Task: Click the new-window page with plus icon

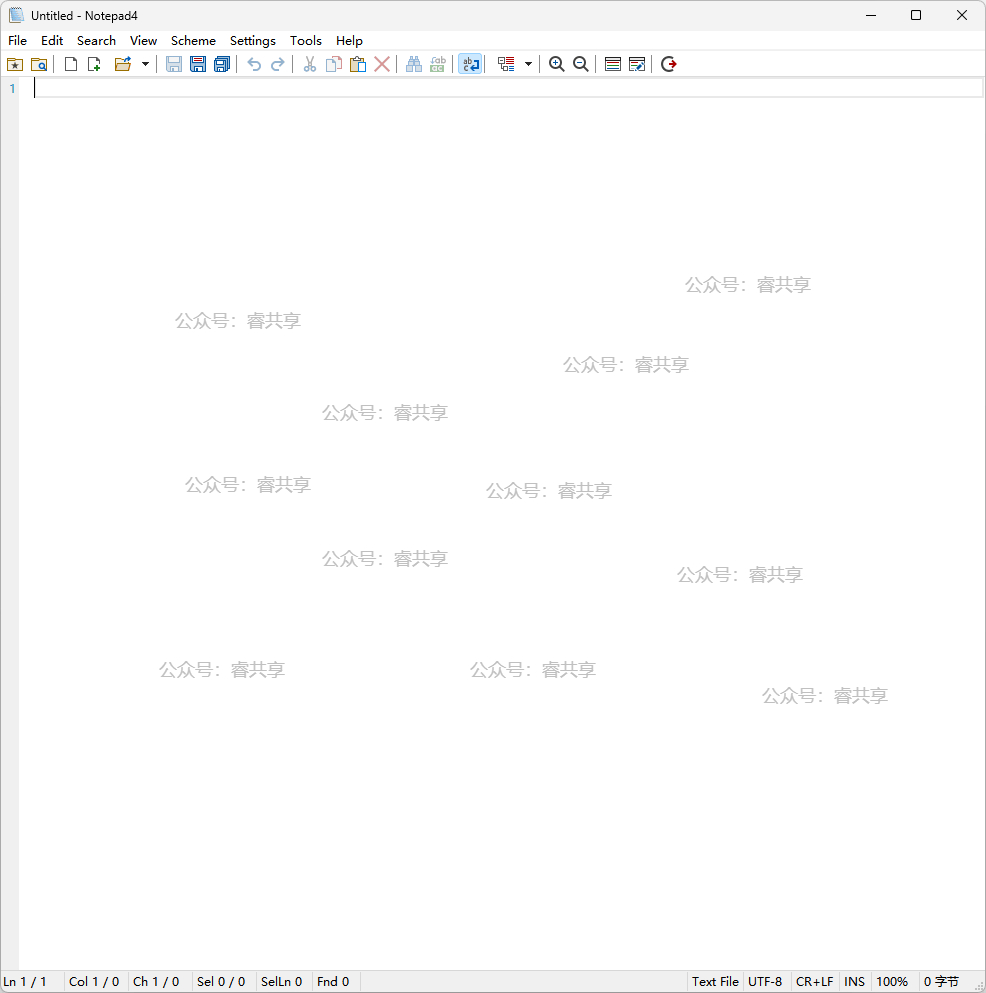Action: point(94,64)
